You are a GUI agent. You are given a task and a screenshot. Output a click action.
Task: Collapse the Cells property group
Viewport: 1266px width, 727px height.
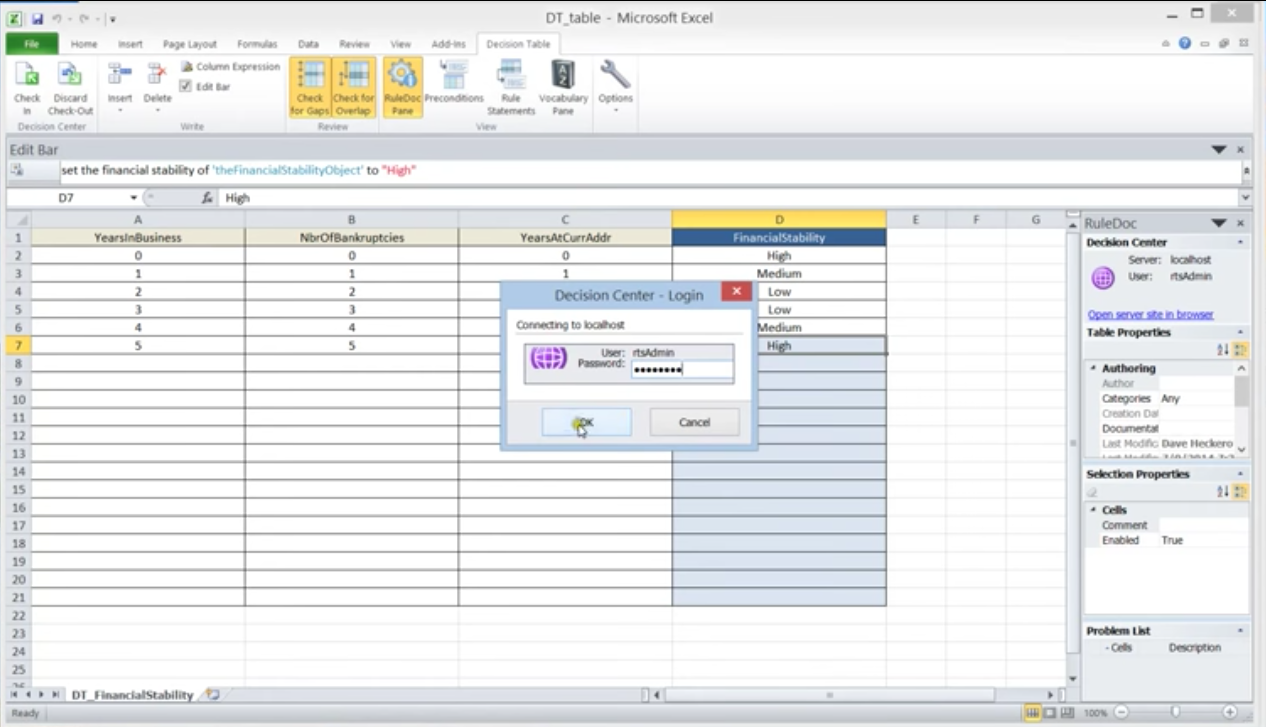click(x=1093, y=510)
